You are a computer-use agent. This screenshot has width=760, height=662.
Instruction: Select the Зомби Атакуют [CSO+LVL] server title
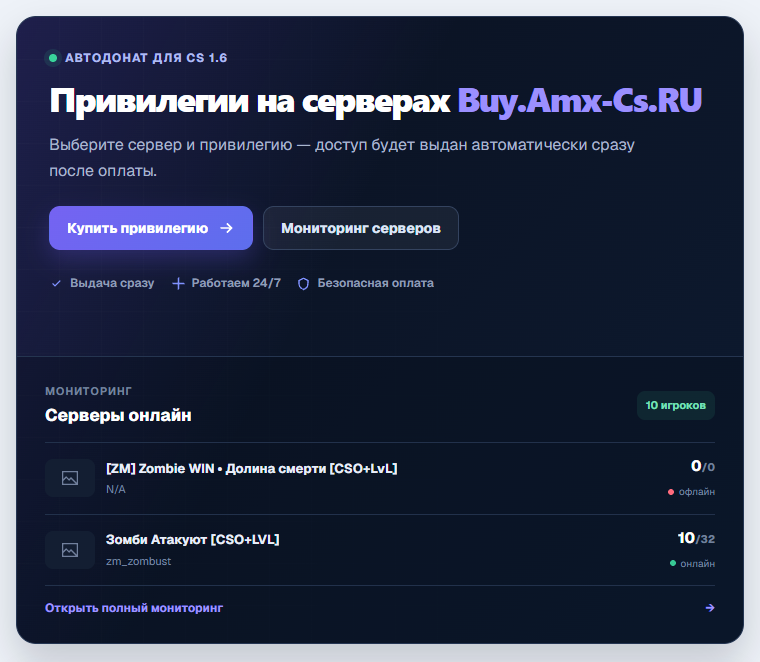click(x=192, y=539)
